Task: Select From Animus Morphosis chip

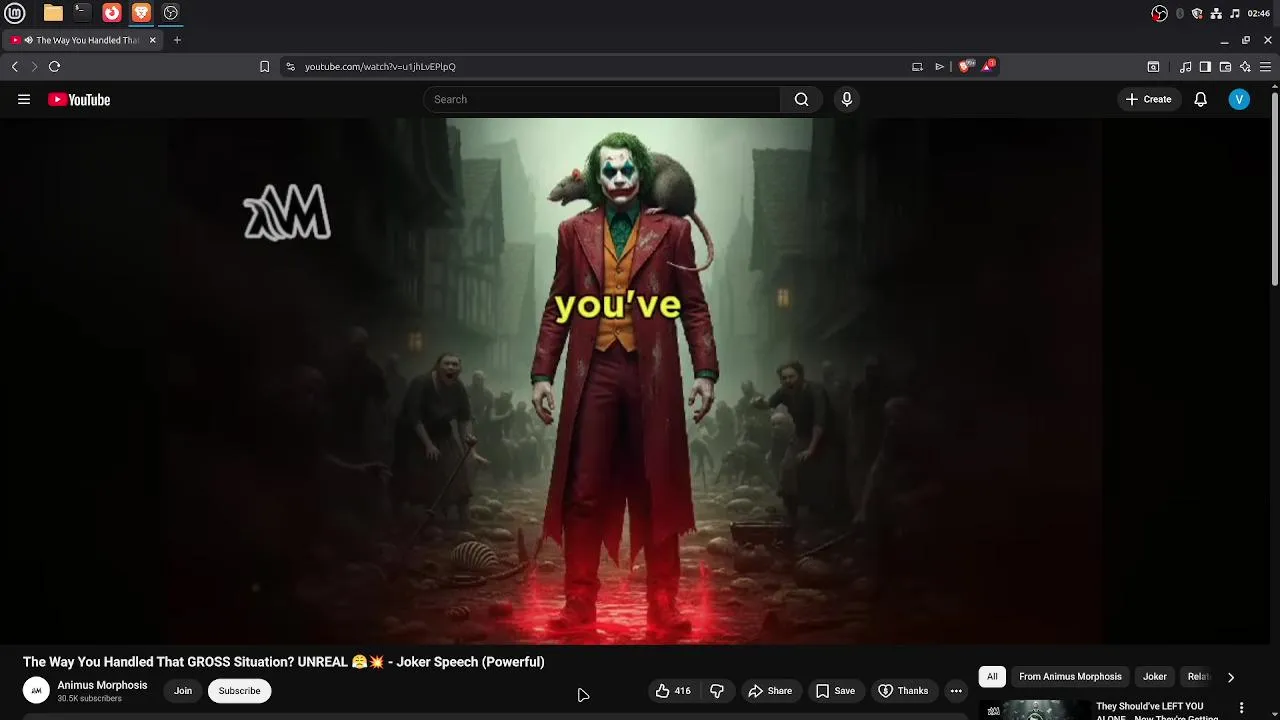Action: [1070, 677]
